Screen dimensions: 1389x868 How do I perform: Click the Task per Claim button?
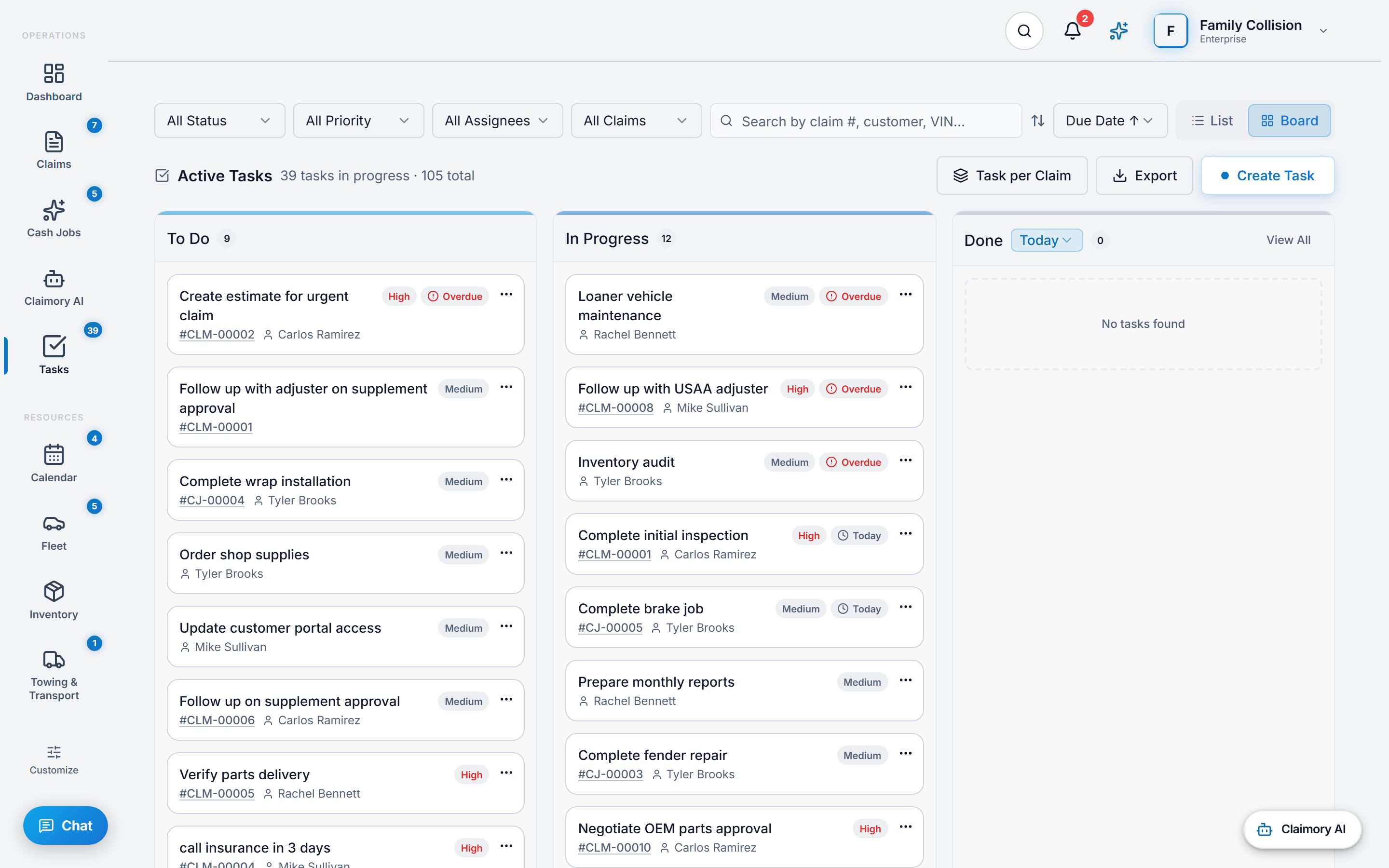click(x=1012, y=176)
